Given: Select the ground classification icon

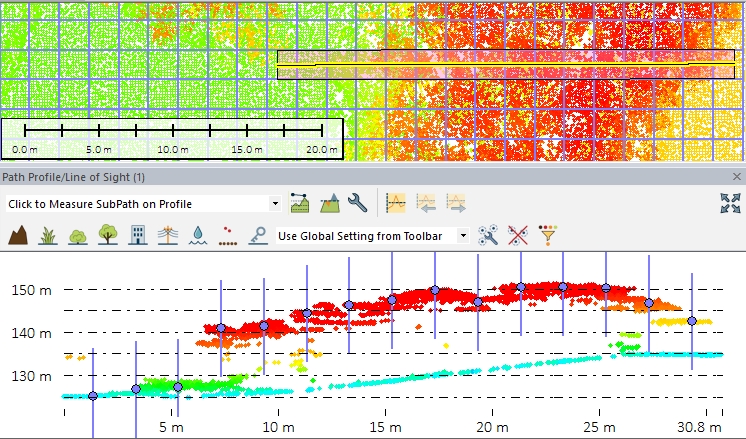Looking at the screenshot, I should tap(17, 236).
